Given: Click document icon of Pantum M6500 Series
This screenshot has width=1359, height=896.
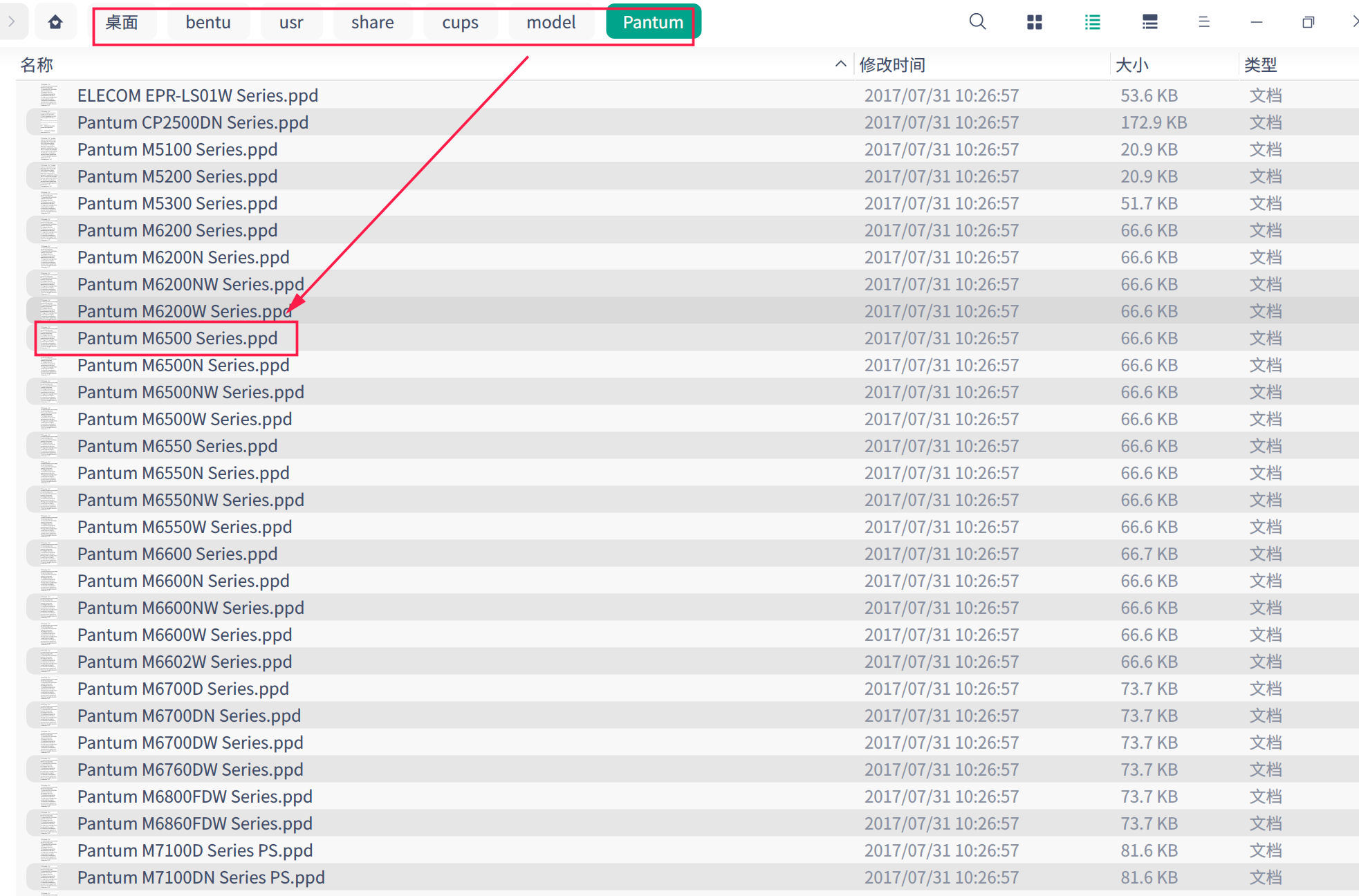Looking at the screenshot, I should (48, 338).
